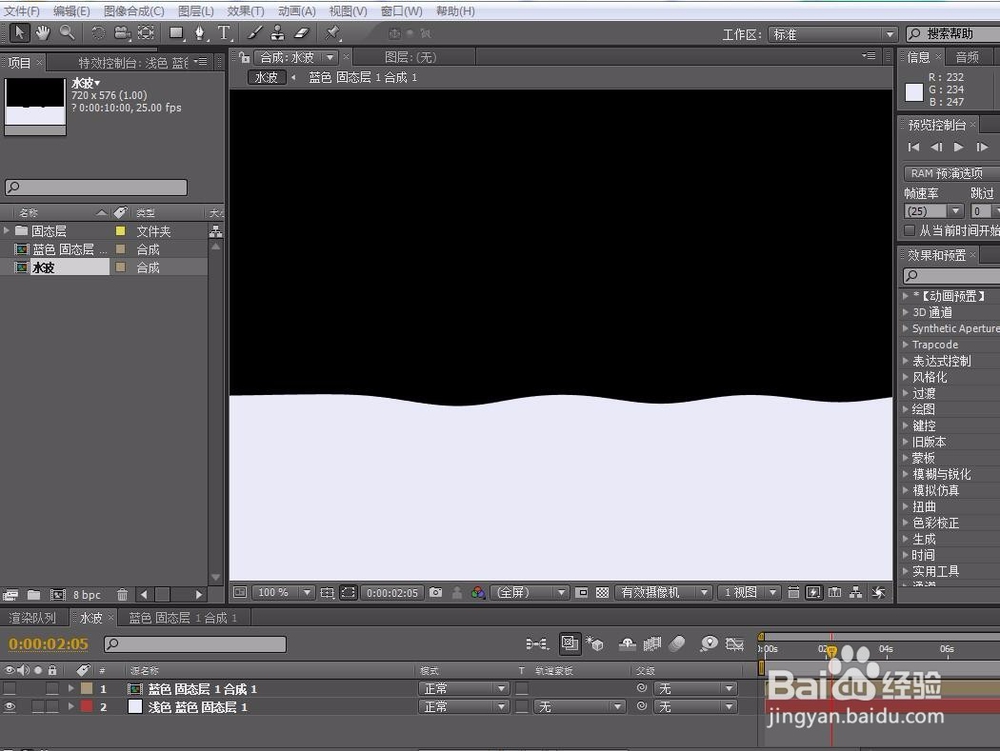Viewport: 1000px width, 751px height.
Task: Open the 有效摄像机 view dropdown
Action: [x=663, y=592]
